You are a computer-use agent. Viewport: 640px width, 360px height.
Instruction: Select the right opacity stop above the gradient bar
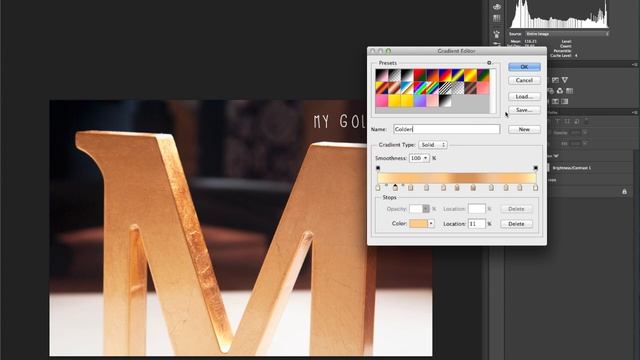coord(536,168)
